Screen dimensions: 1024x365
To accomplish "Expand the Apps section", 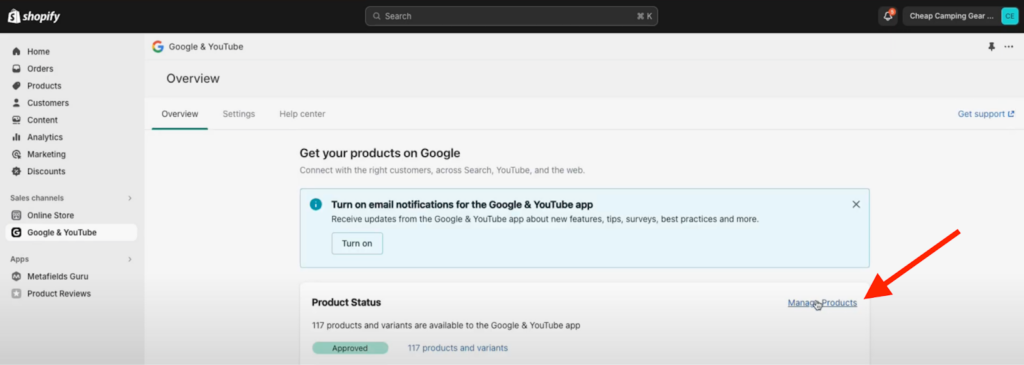I will [x=129, y=259].
